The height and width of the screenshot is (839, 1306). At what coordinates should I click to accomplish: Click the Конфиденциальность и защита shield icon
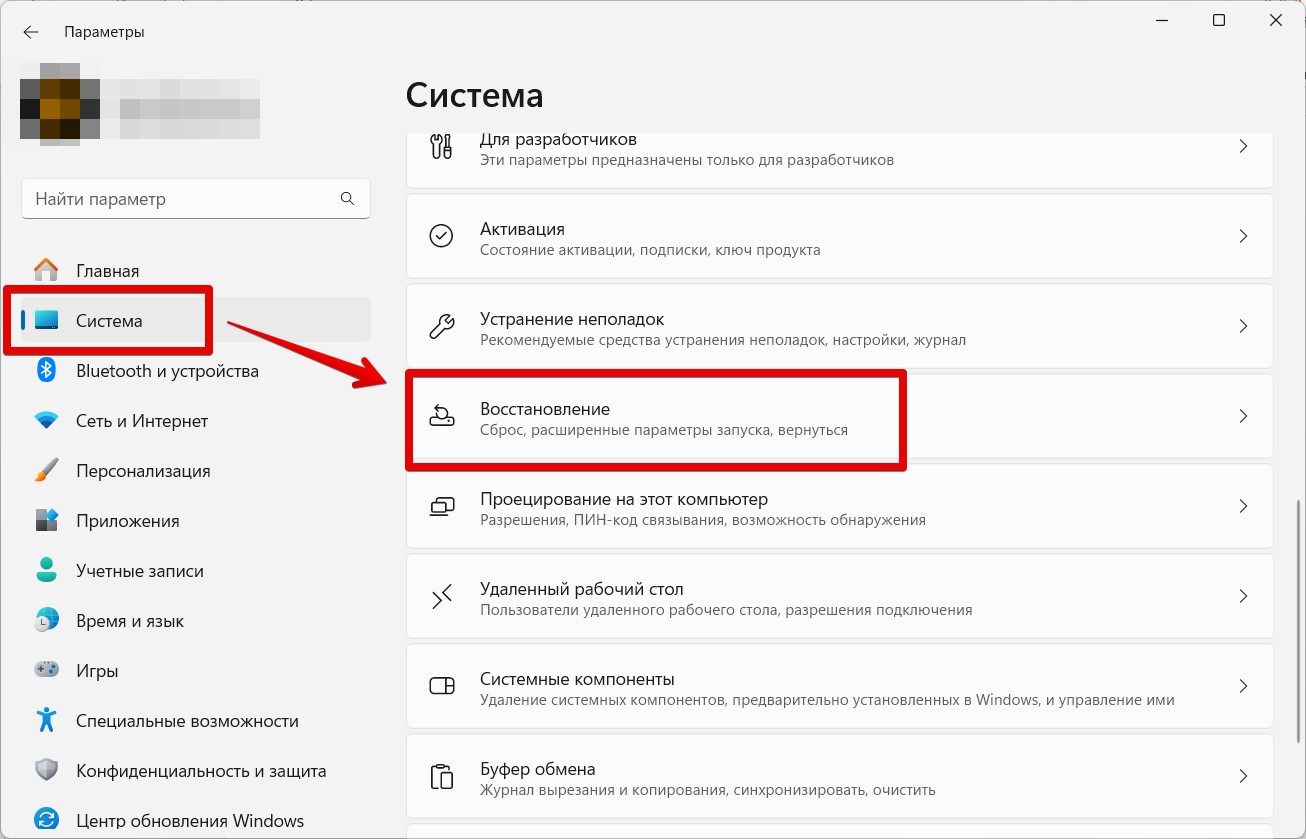[46, 770]
